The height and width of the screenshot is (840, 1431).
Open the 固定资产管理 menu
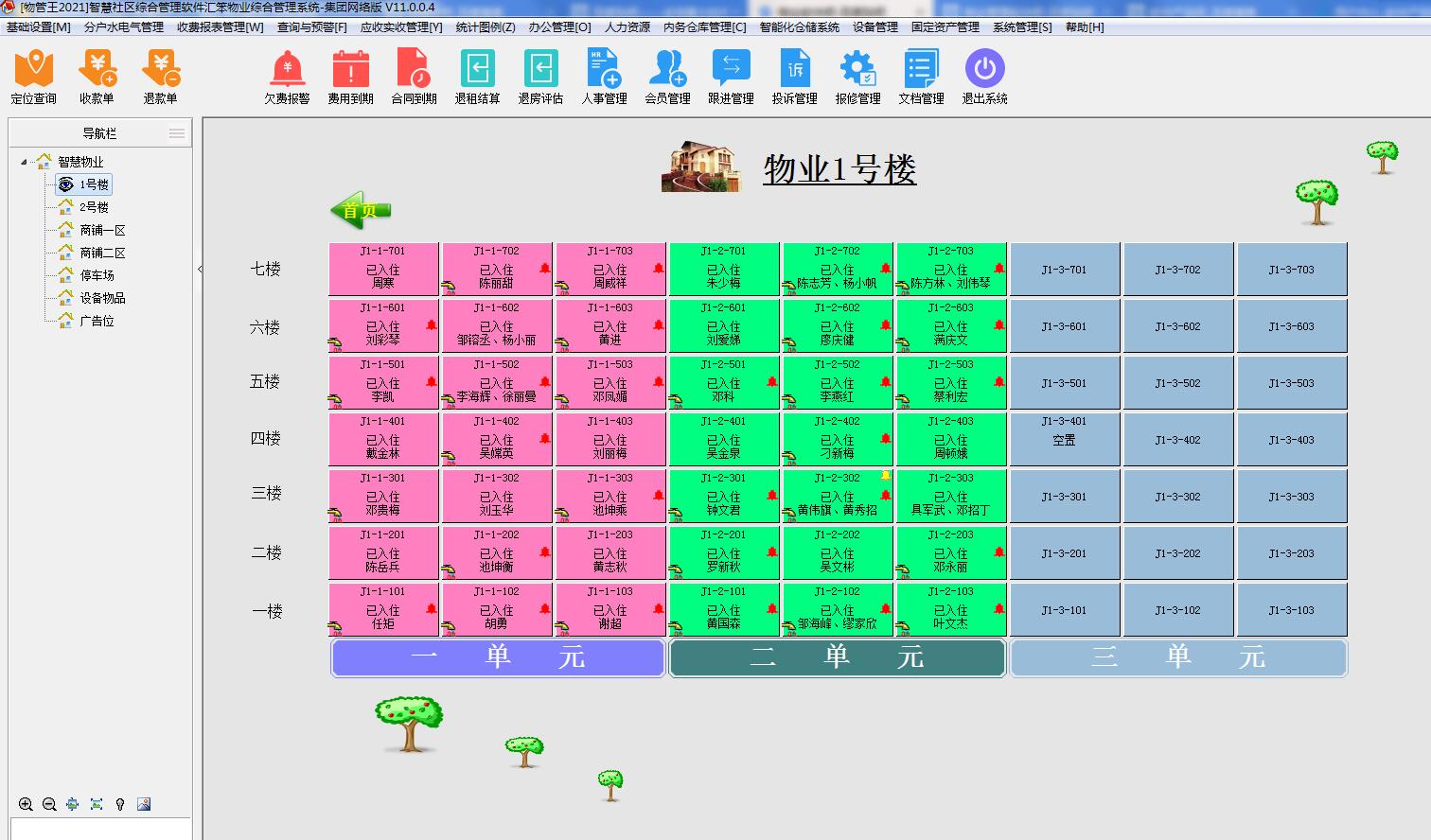click(x=945, y=27)
